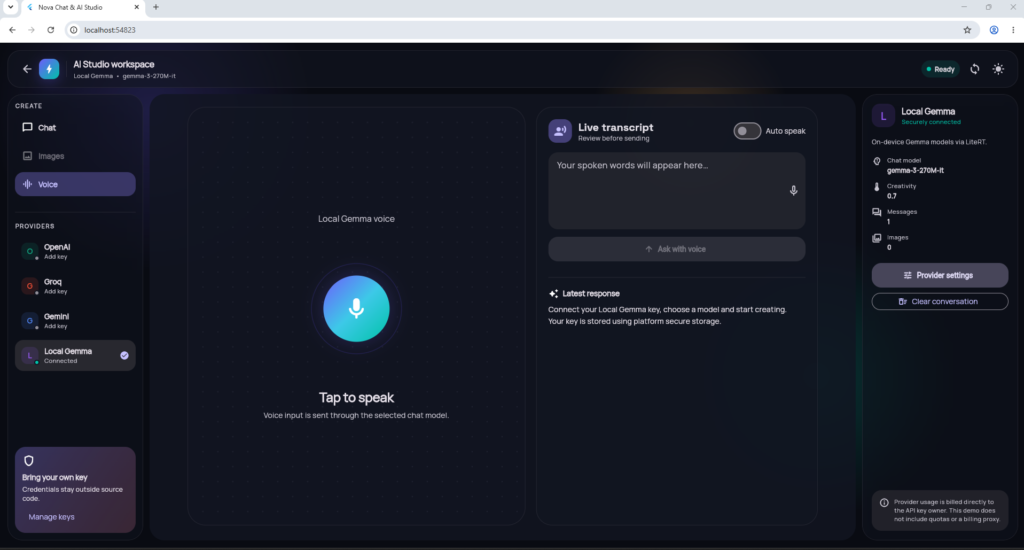Click the Creativity value 0.7
This screenshot has height=550, width=1024.
point(891,196)
